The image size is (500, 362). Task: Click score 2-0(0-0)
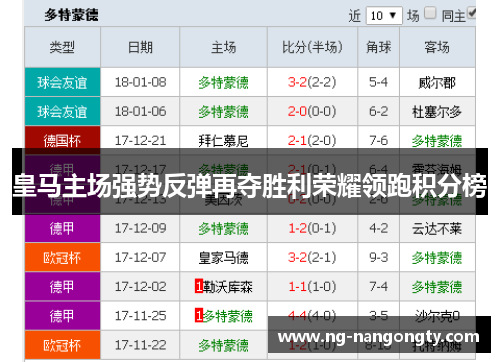pos(312,111)
